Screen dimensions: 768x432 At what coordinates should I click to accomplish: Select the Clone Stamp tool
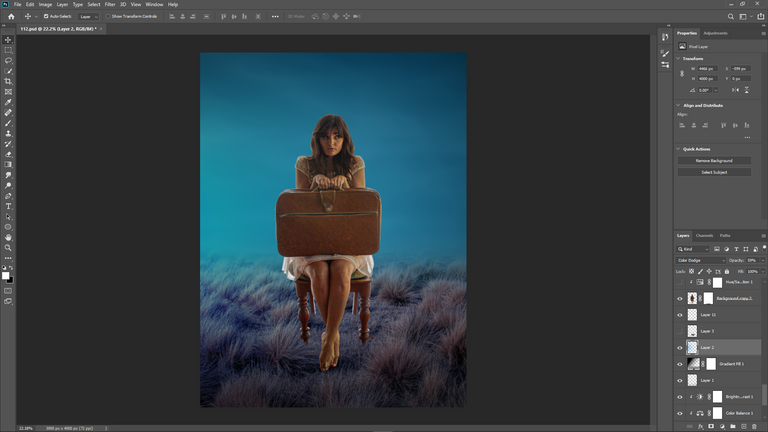pos(8,133)
